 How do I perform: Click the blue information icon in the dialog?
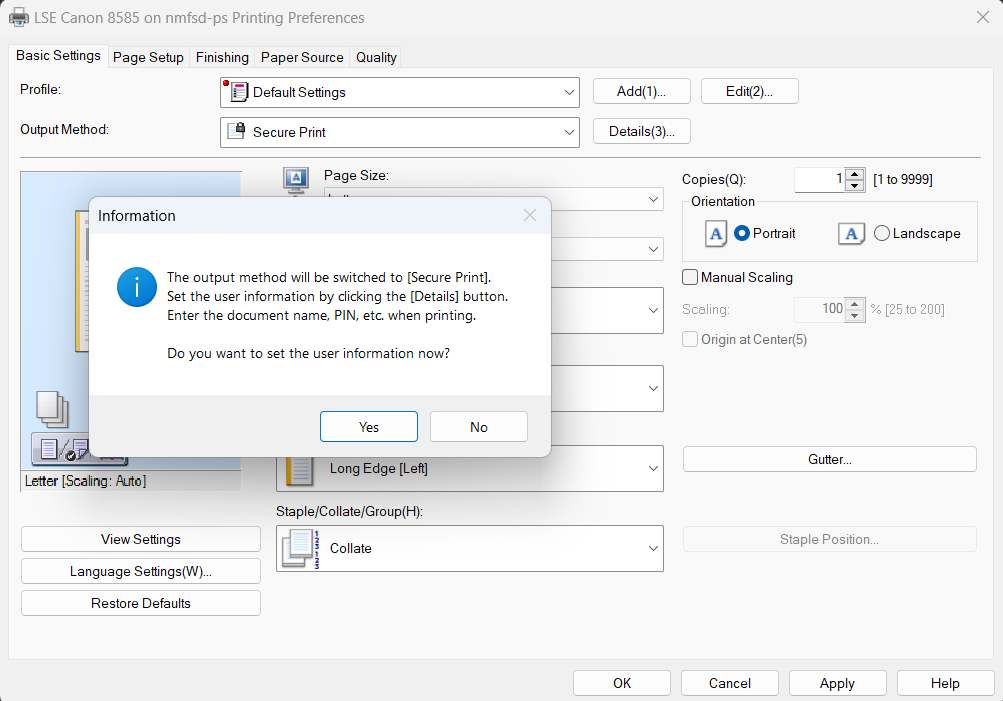point(137,287)
